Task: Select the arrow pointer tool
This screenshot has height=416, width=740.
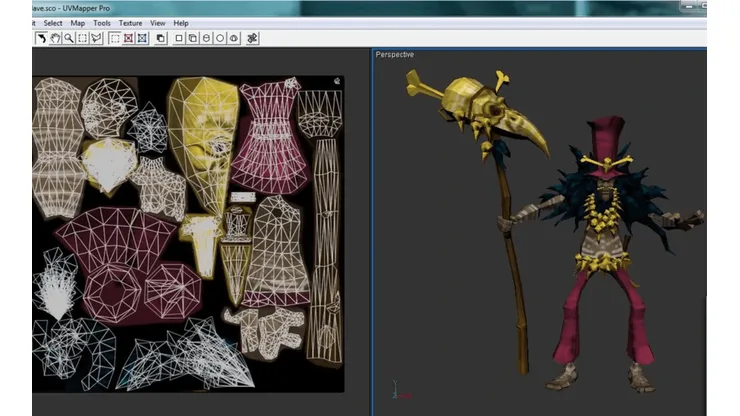Action: click(x=42, y=38)
